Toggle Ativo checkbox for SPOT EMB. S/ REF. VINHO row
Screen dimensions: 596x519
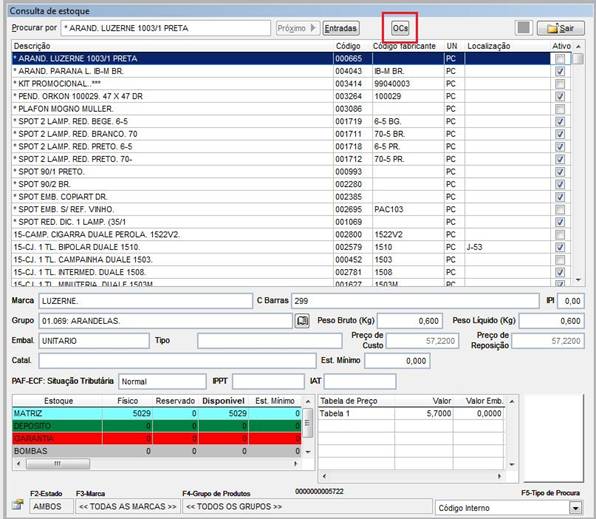pyautogui.click(x=560, y=209)
